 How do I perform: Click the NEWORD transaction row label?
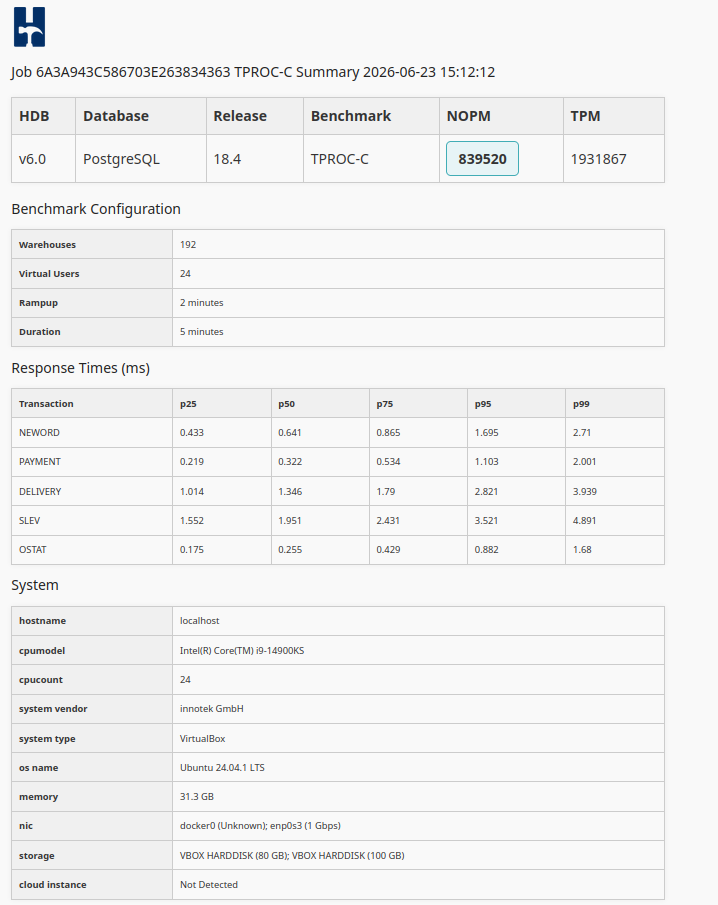tap(39, 433)
